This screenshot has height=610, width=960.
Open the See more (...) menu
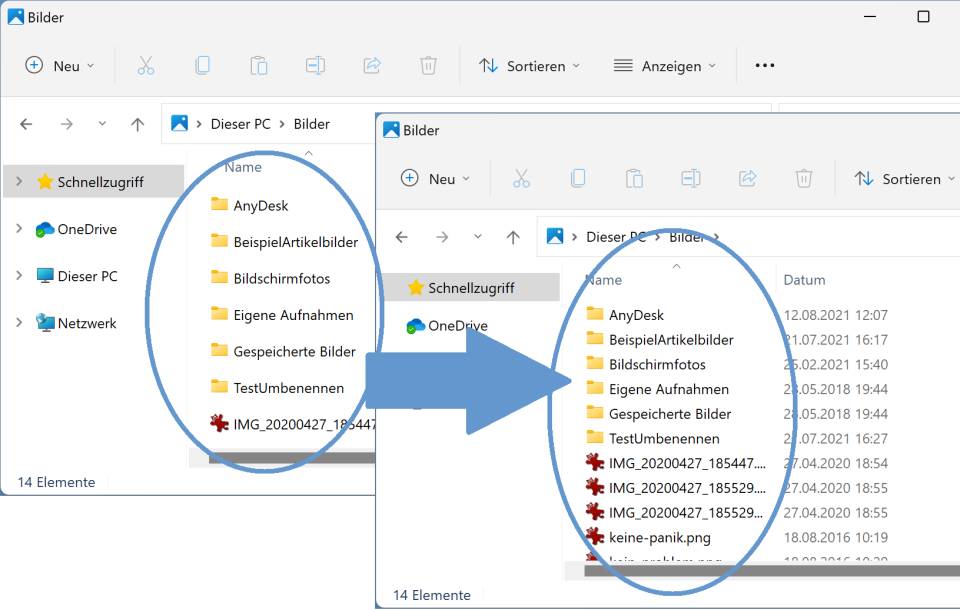point(765,65)
